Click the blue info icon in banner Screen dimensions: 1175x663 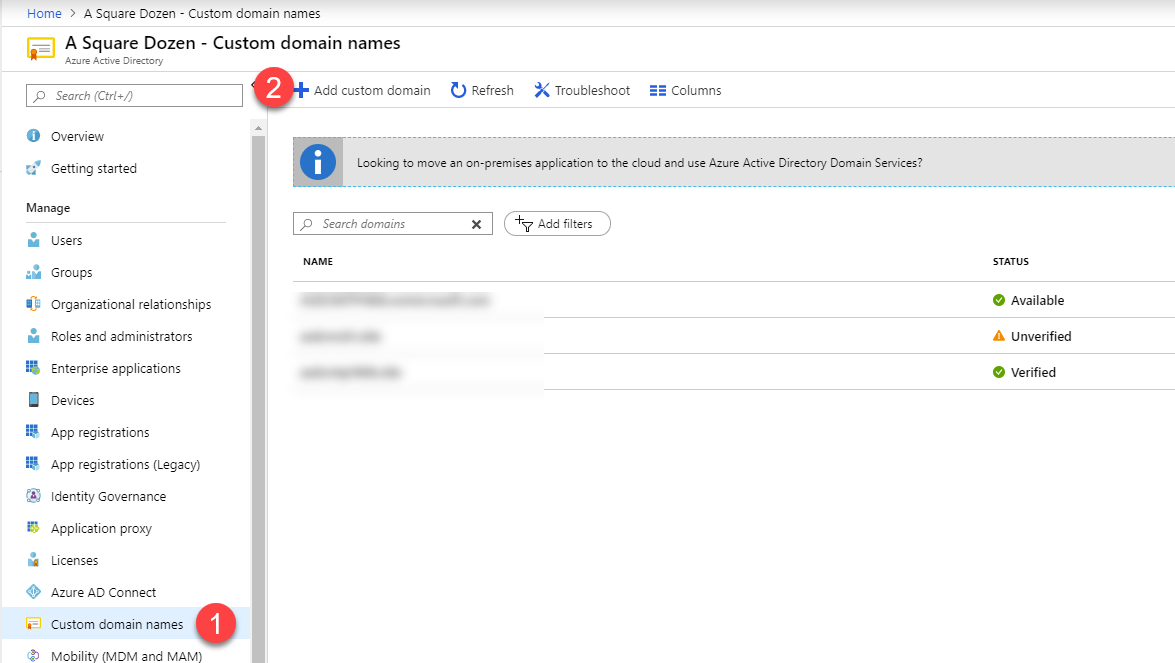[318, 162]
